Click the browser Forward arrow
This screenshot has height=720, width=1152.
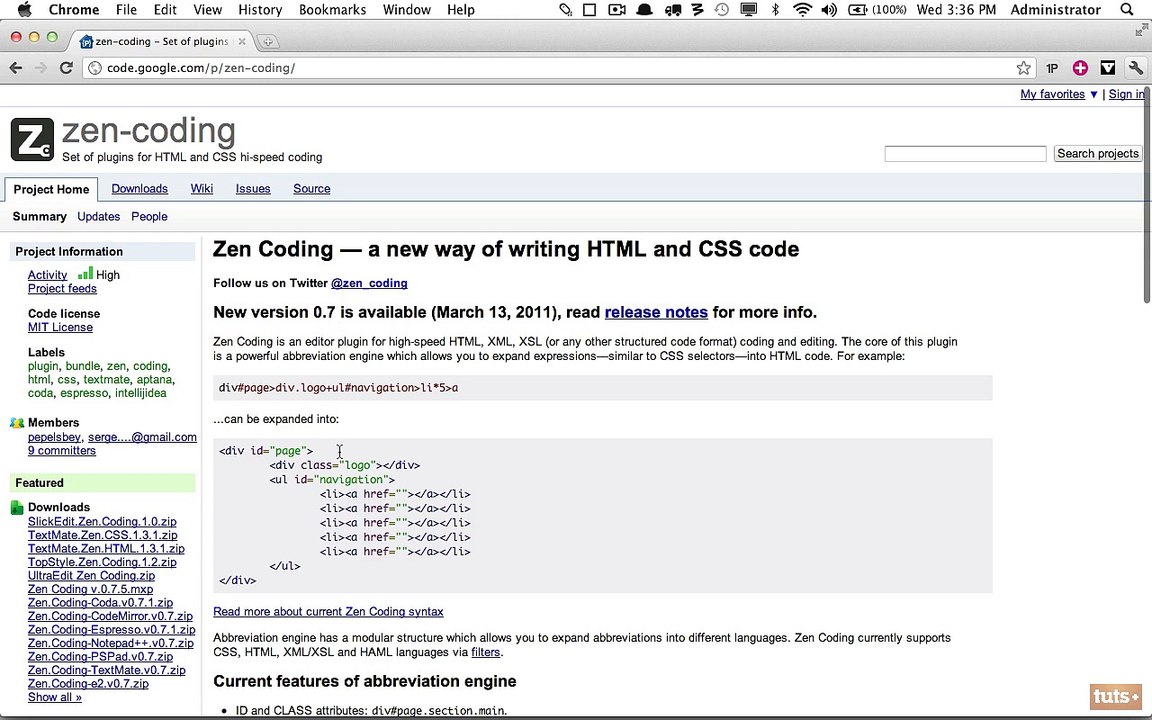[40, 68]
